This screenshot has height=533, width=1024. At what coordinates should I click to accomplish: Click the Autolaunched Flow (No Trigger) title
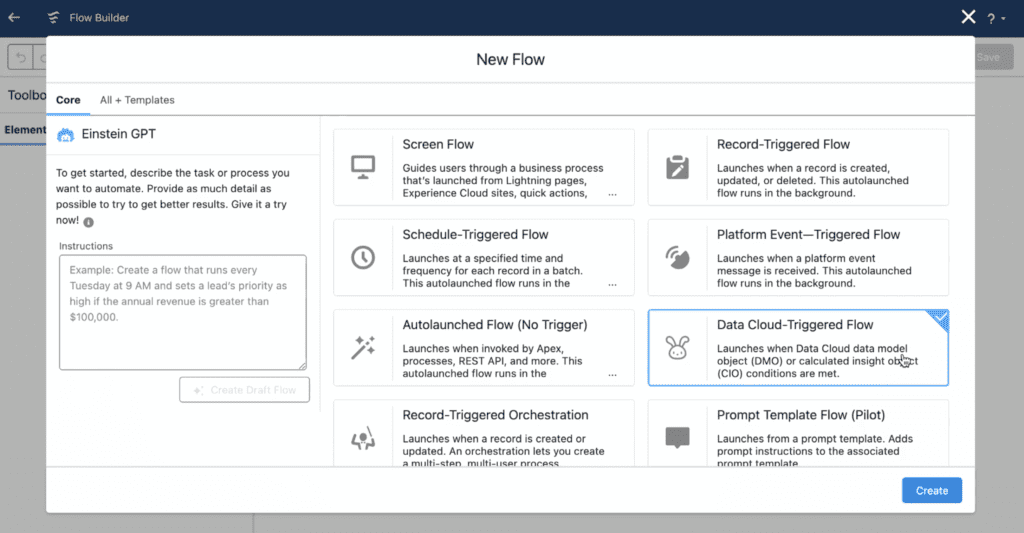pos(494,325)
